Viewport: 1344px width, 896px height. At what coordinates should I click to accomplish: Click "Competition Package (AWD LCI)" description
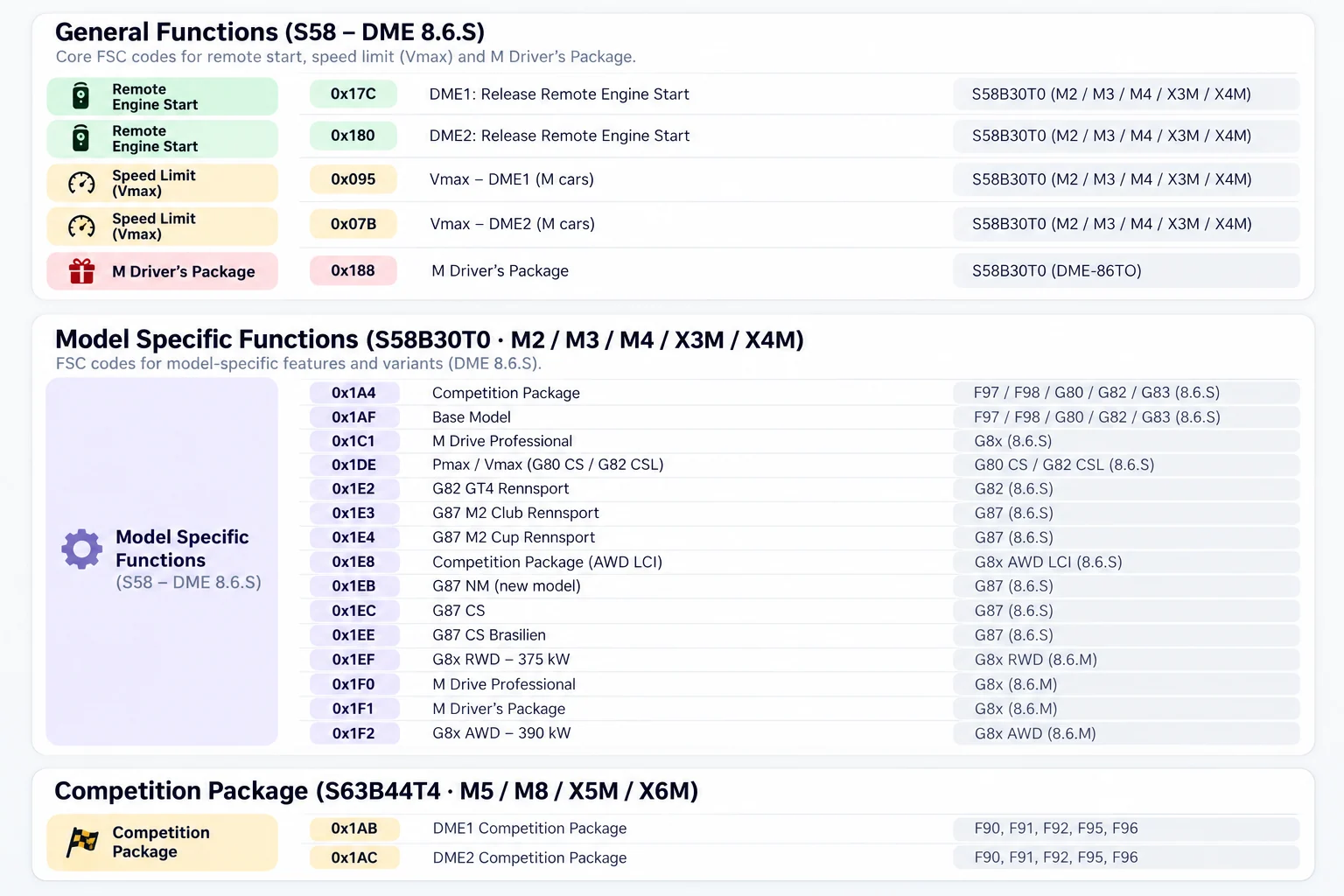[547, 562]
